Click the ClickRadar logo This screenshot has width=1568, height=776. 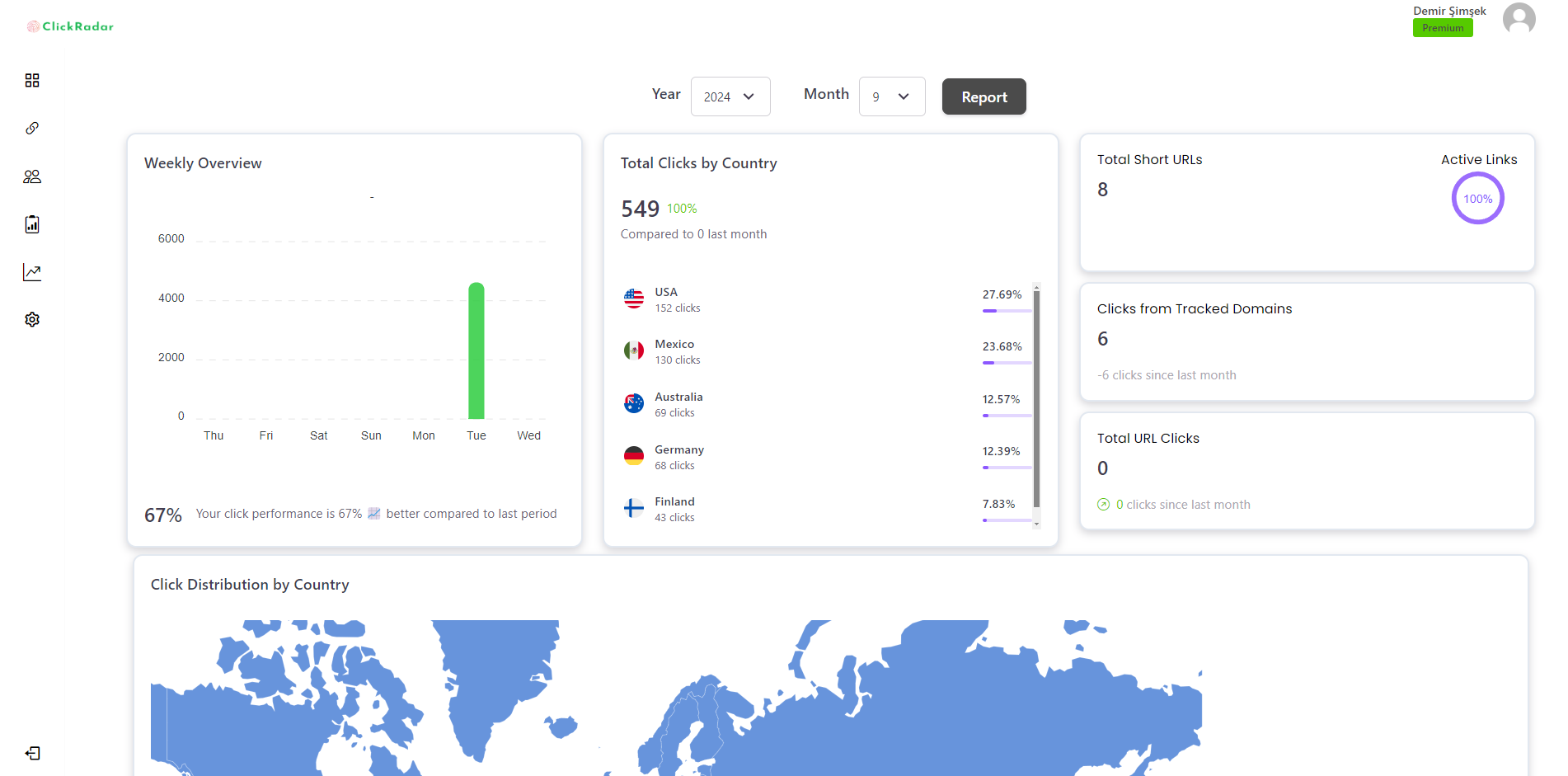[70, 26]
